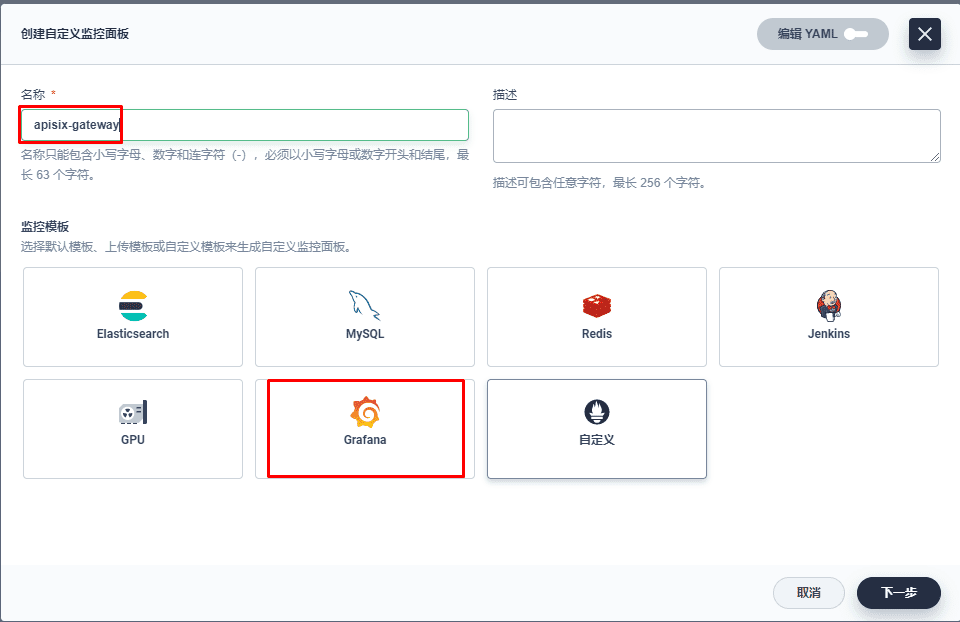Click the 监控模板 section heading

coord(45,227)
